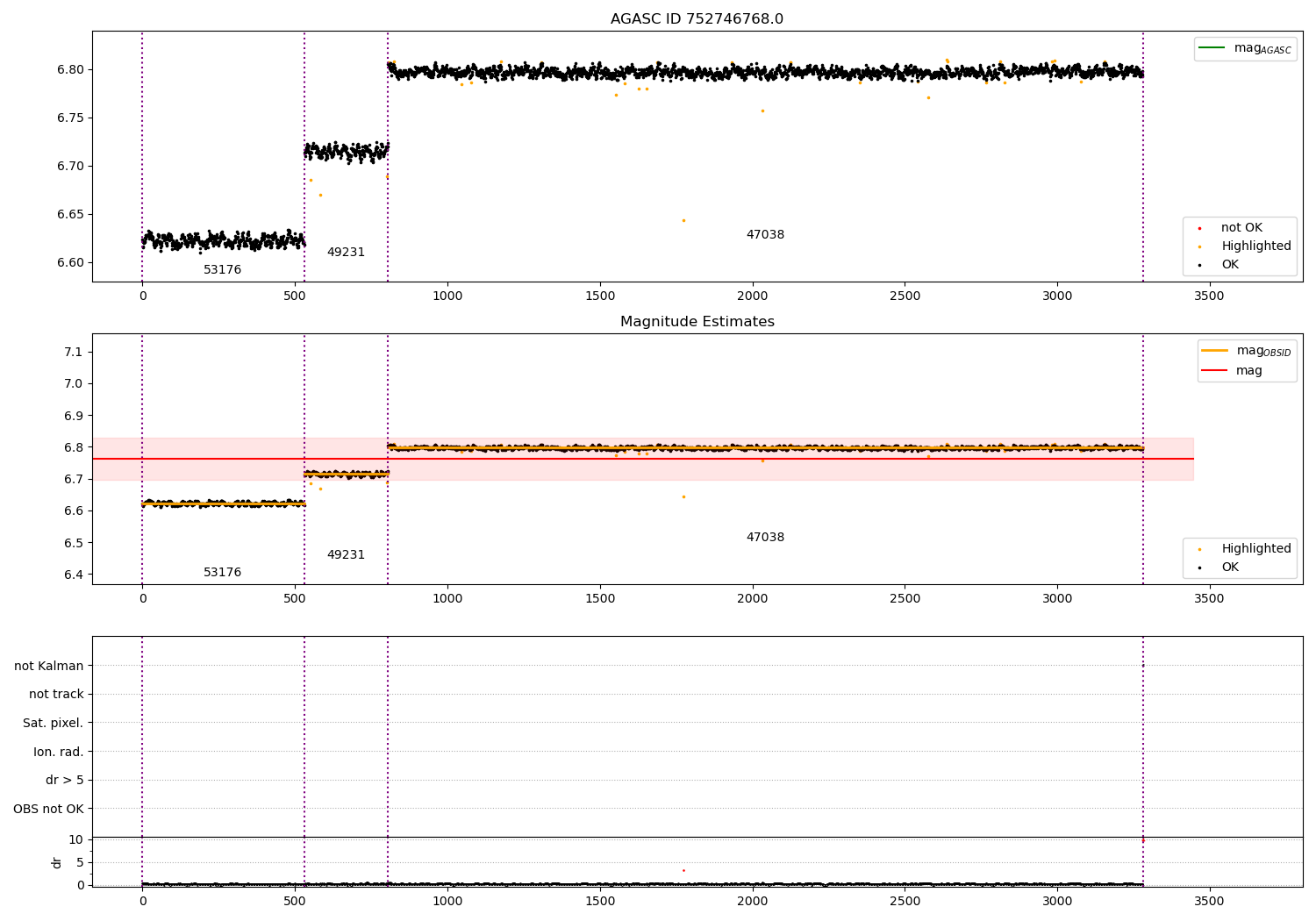
Task: Click the 6.4 y-tick label in the middle plot
Action: click(74, 575)
